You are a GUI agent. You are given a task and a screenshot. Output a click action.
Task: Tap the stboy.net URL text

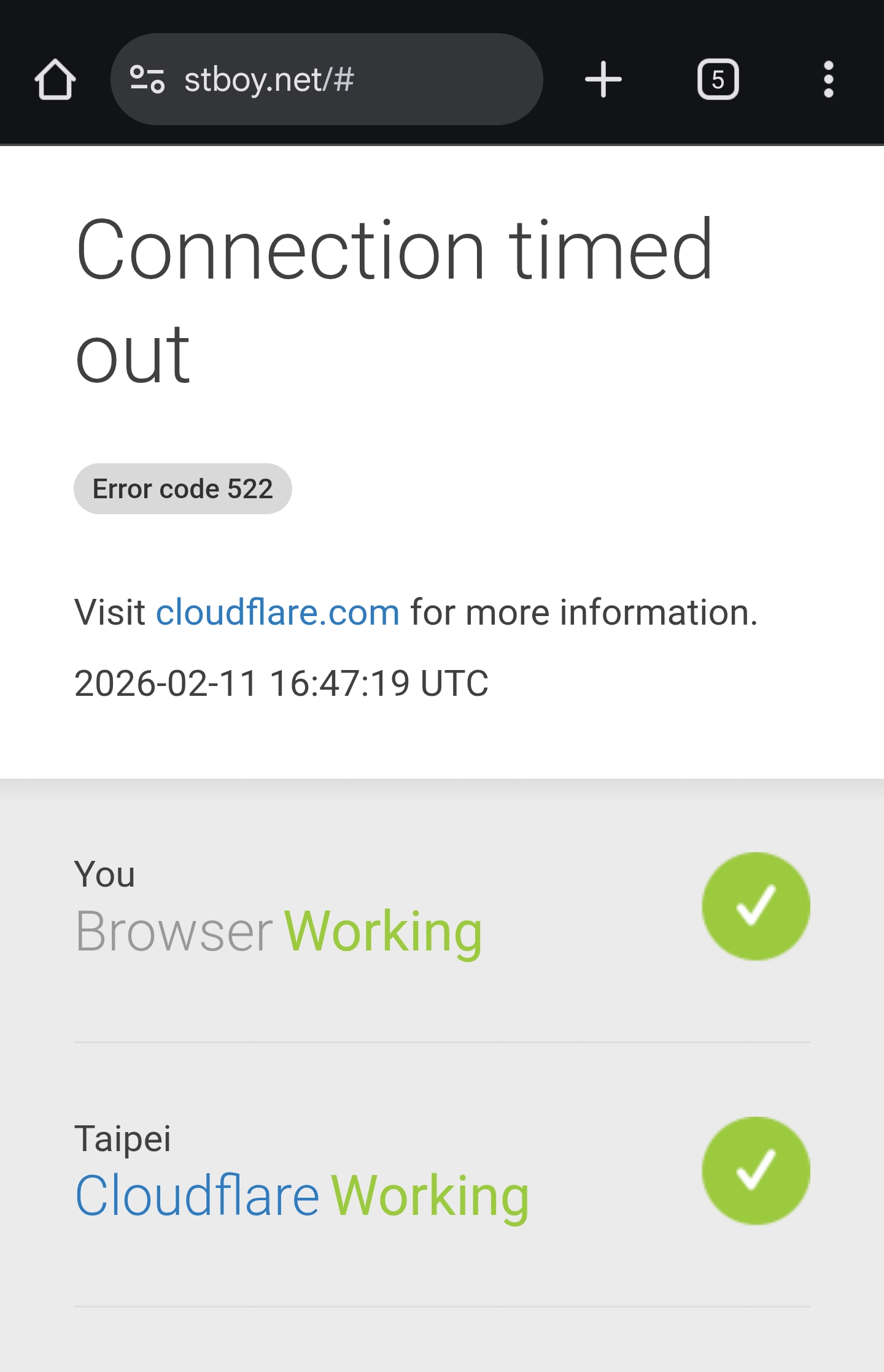[x=269, y=80]
